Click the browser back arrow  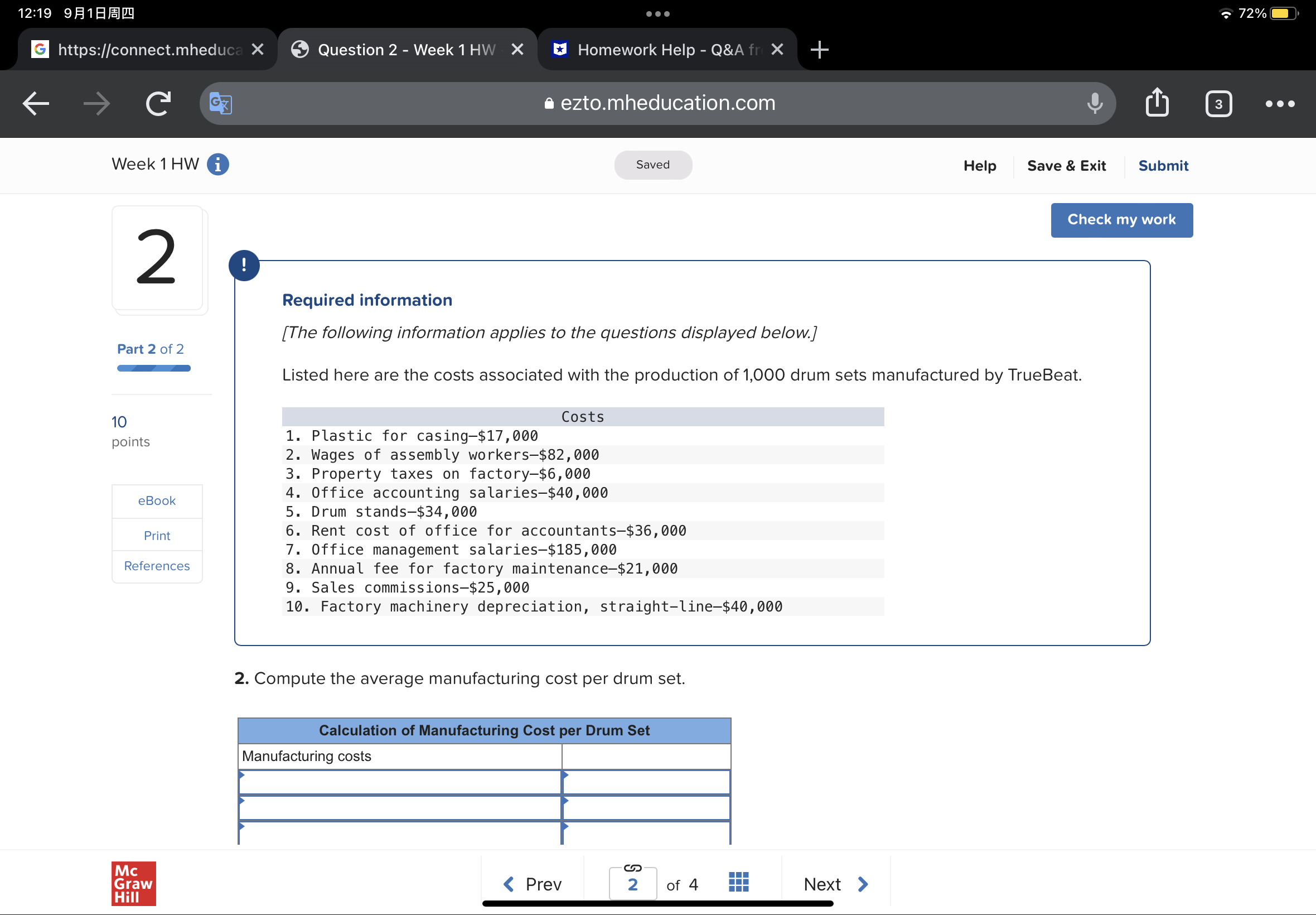[36, 104]
